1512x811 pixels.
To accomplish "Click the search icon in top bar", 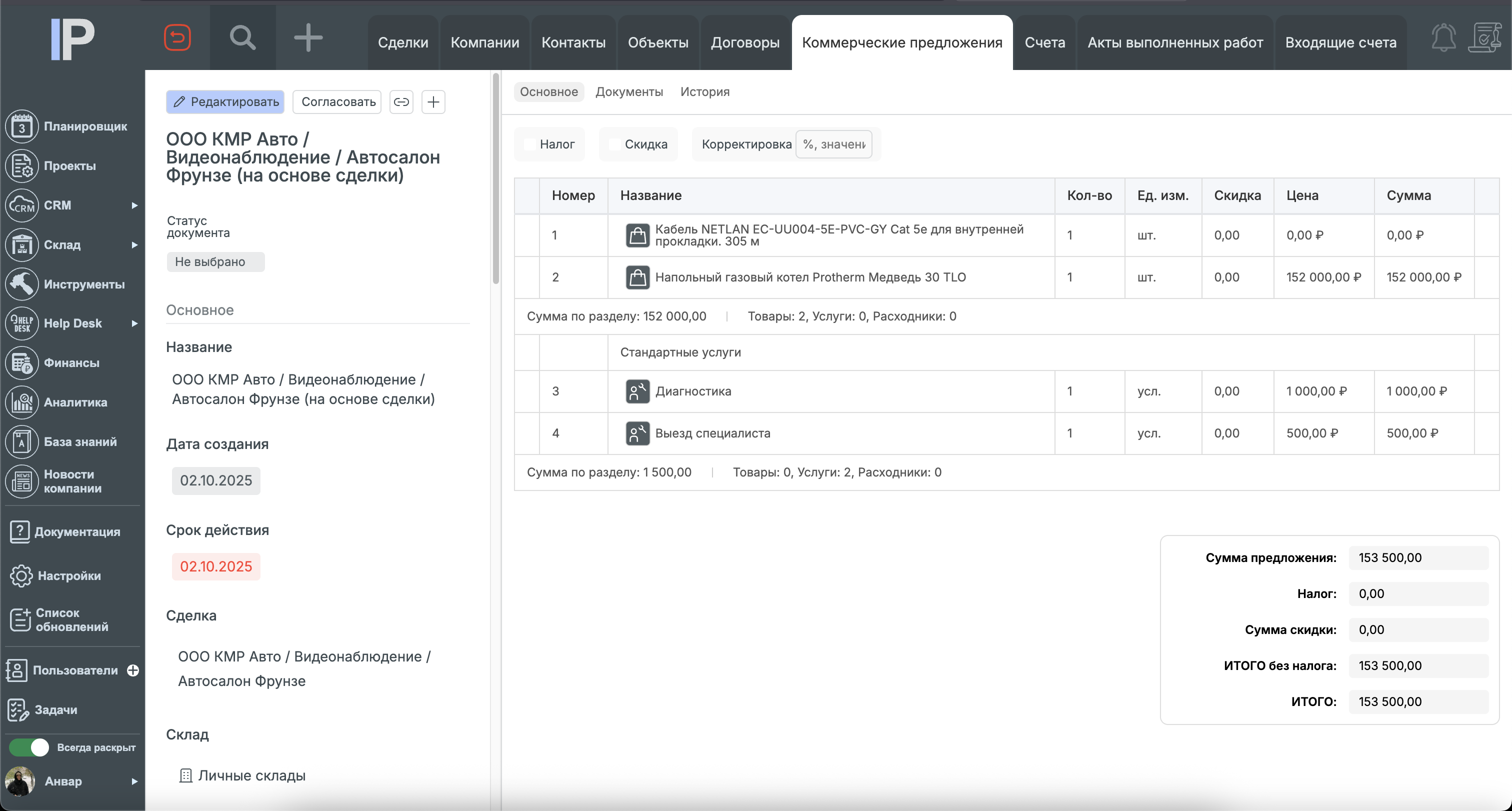I will [x=242, y=37].
